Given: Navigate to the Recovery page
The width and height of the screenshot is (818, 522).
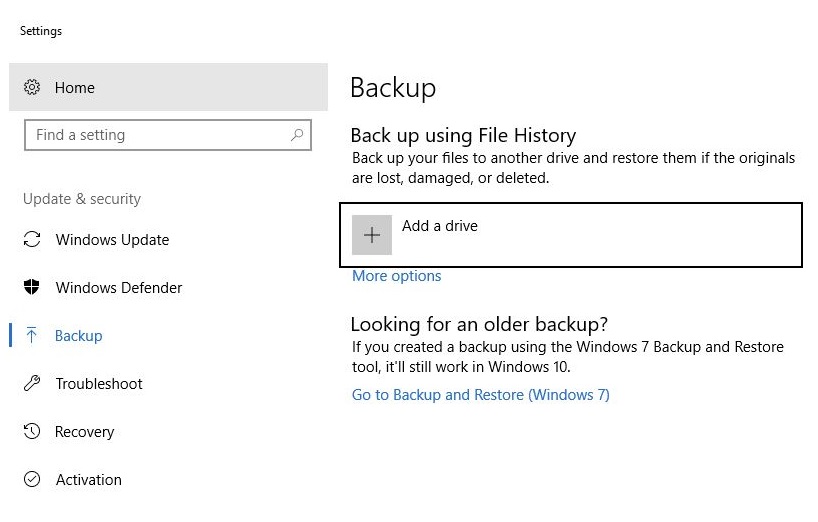Looking at the screenshot, I should (x=85, y=432).
